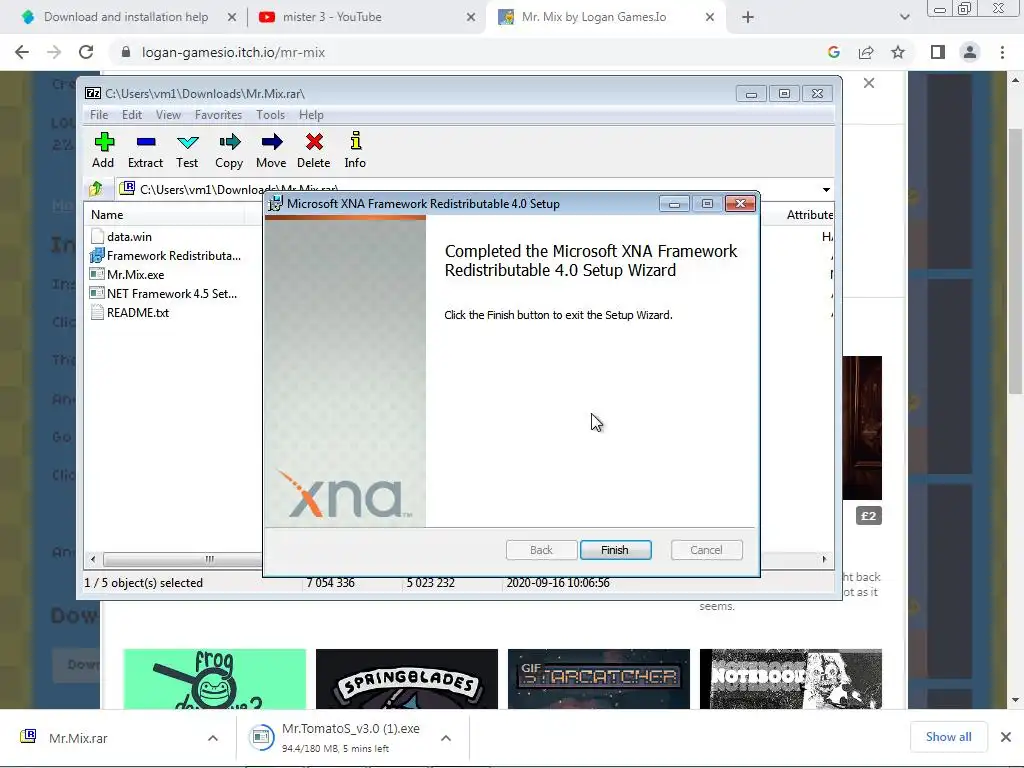The image size is (1024, 768).
Task: Toggle the browser side panel
Action: tap(938, 52)
